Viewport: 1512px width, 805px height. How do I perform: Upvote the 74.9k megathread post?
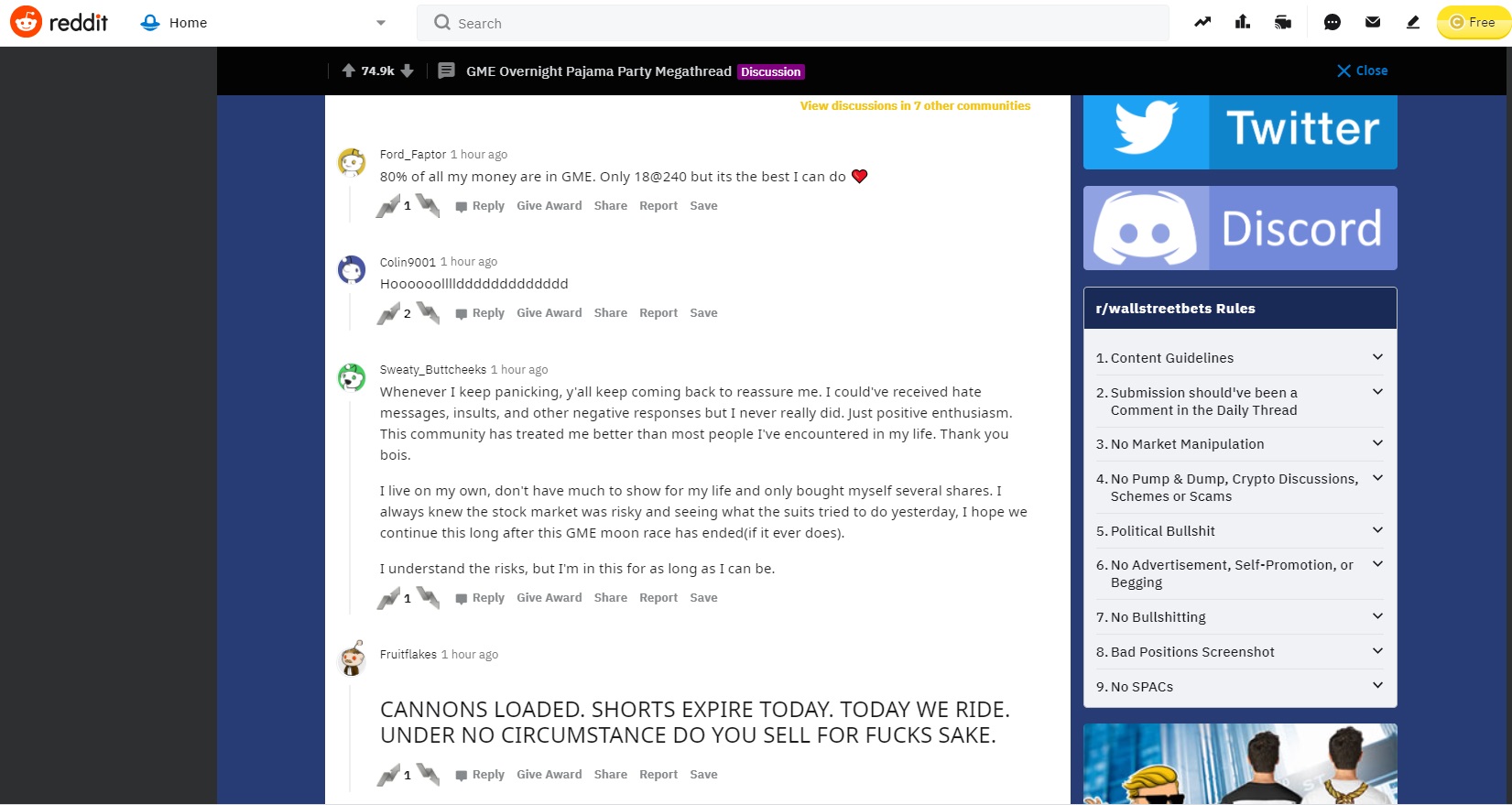tap(349, 71)
